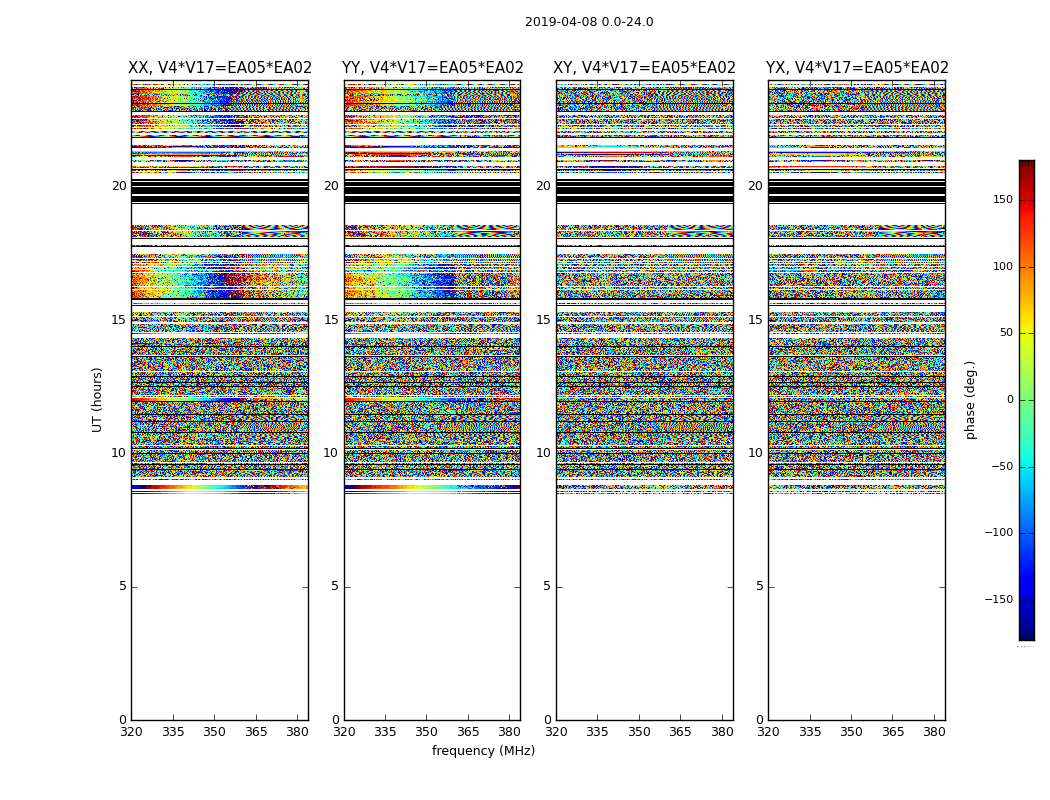This screenshot has width=1050, height=800.
Task: Click the YY phase waterfall plot
Action: pos(432,400)
